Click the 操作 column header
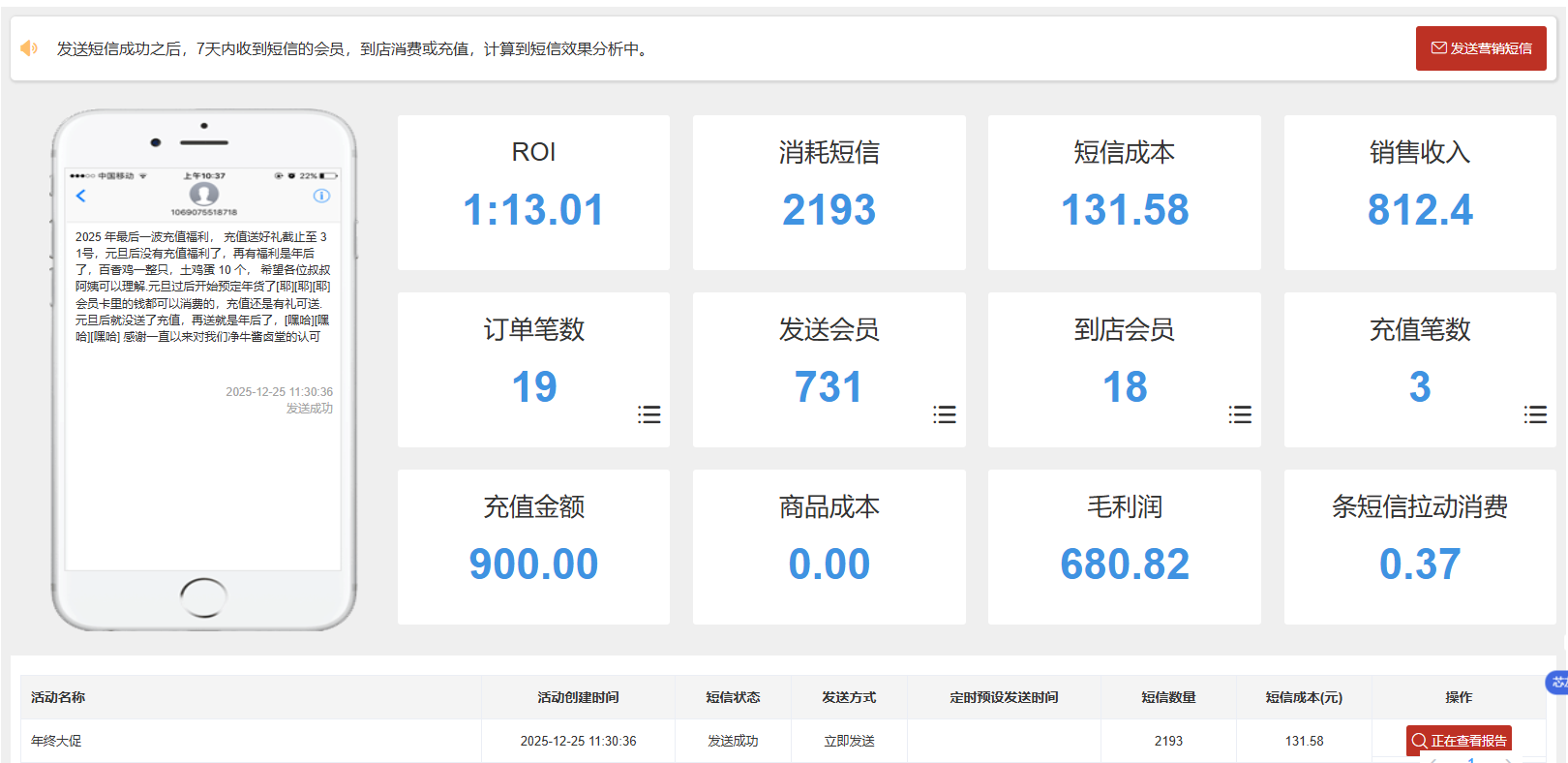The width and height of the screenshot is (1568, 763). coord(1459,697)
